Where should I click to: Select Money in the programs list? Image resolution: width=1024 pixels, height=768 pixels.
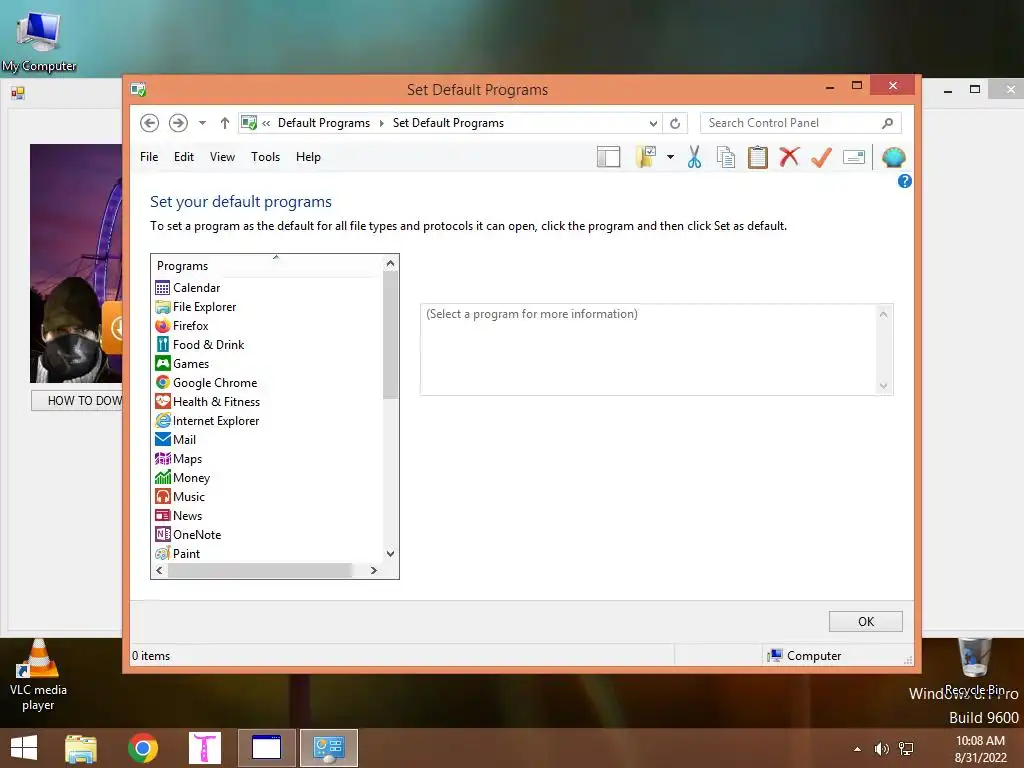point(191,478)
